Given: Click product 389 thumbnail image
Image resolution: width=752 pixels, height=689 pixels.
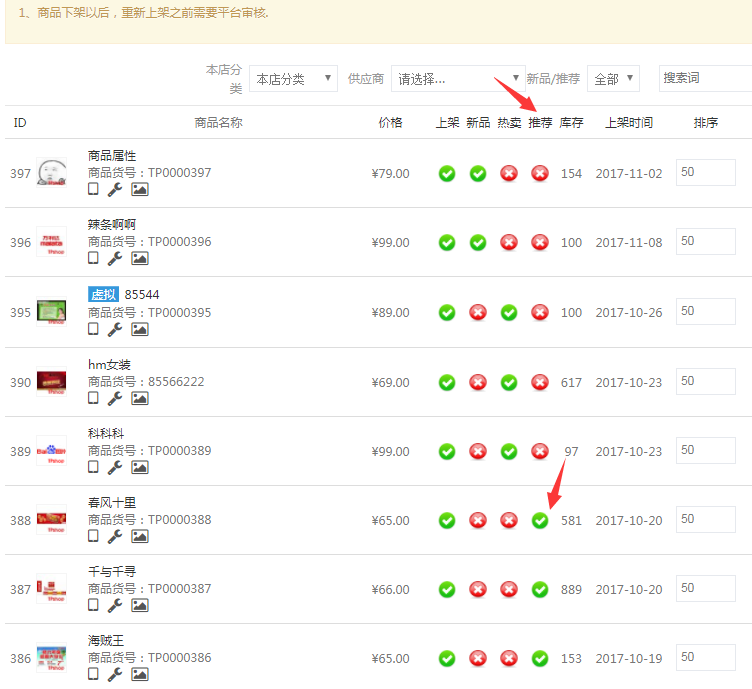Looking at the screenshot, I should (x=51, y=451).
